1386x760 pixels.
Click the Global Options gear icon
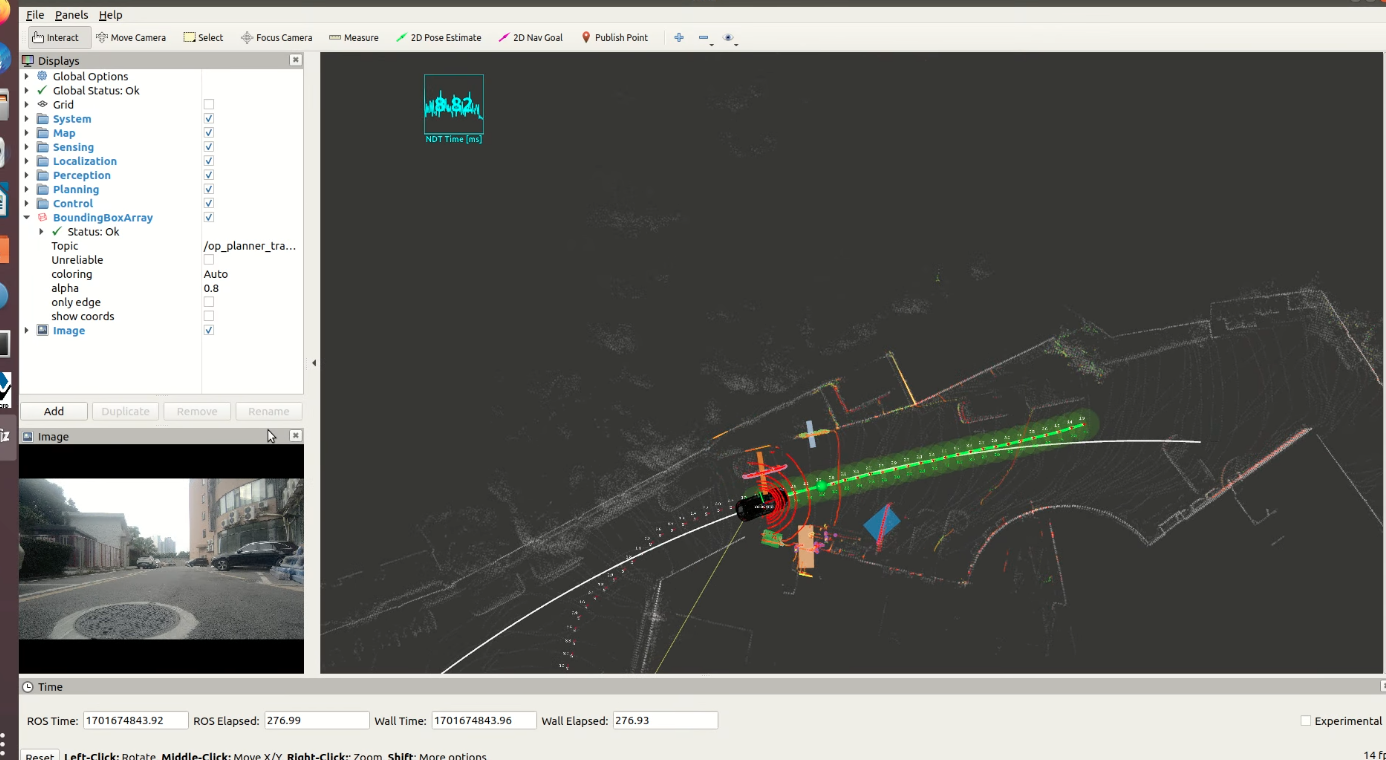(x=42, y=76)
